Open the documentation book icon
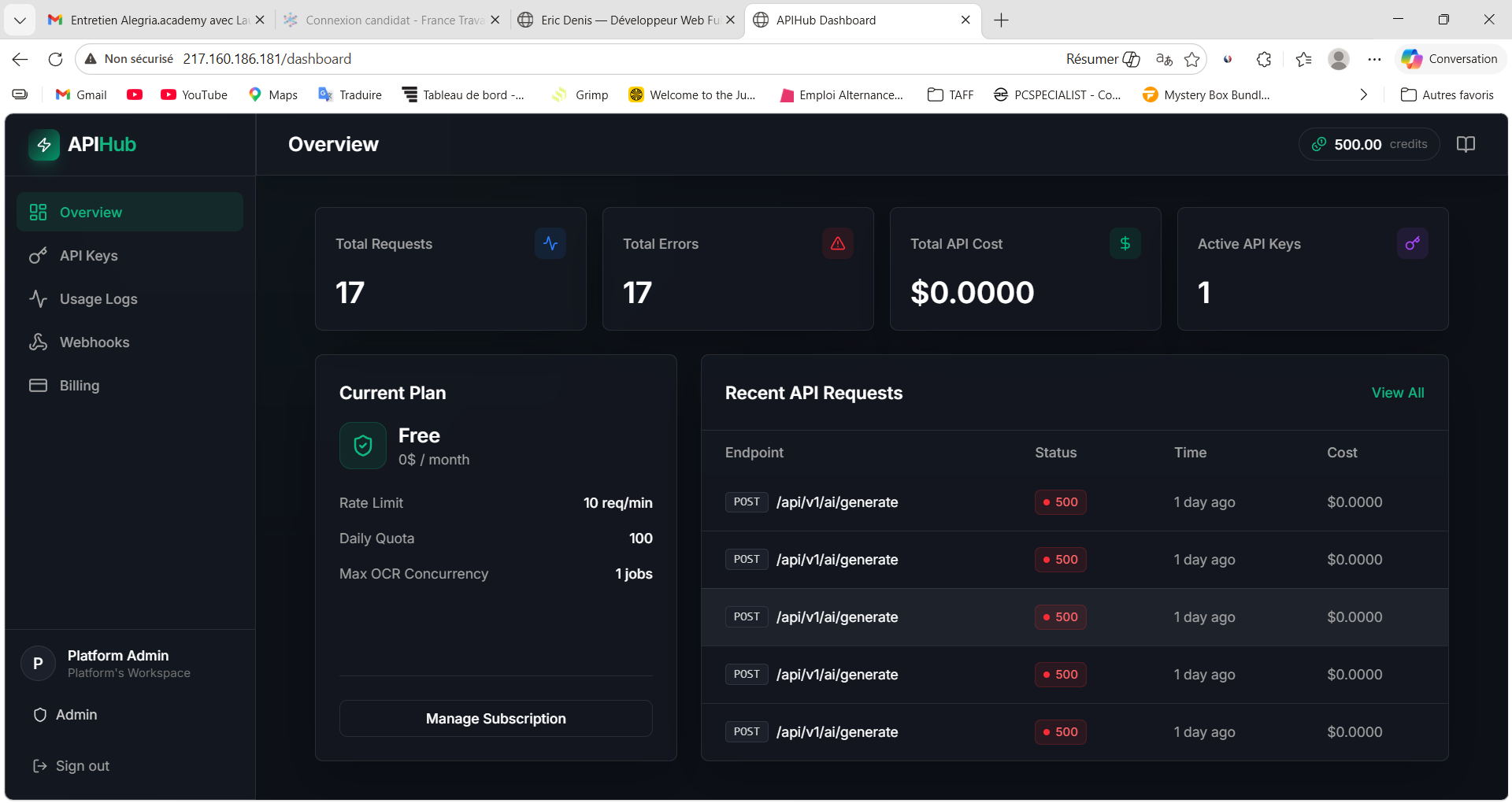Viewport: 1512px width, 803px height. tap(1466, 144)
